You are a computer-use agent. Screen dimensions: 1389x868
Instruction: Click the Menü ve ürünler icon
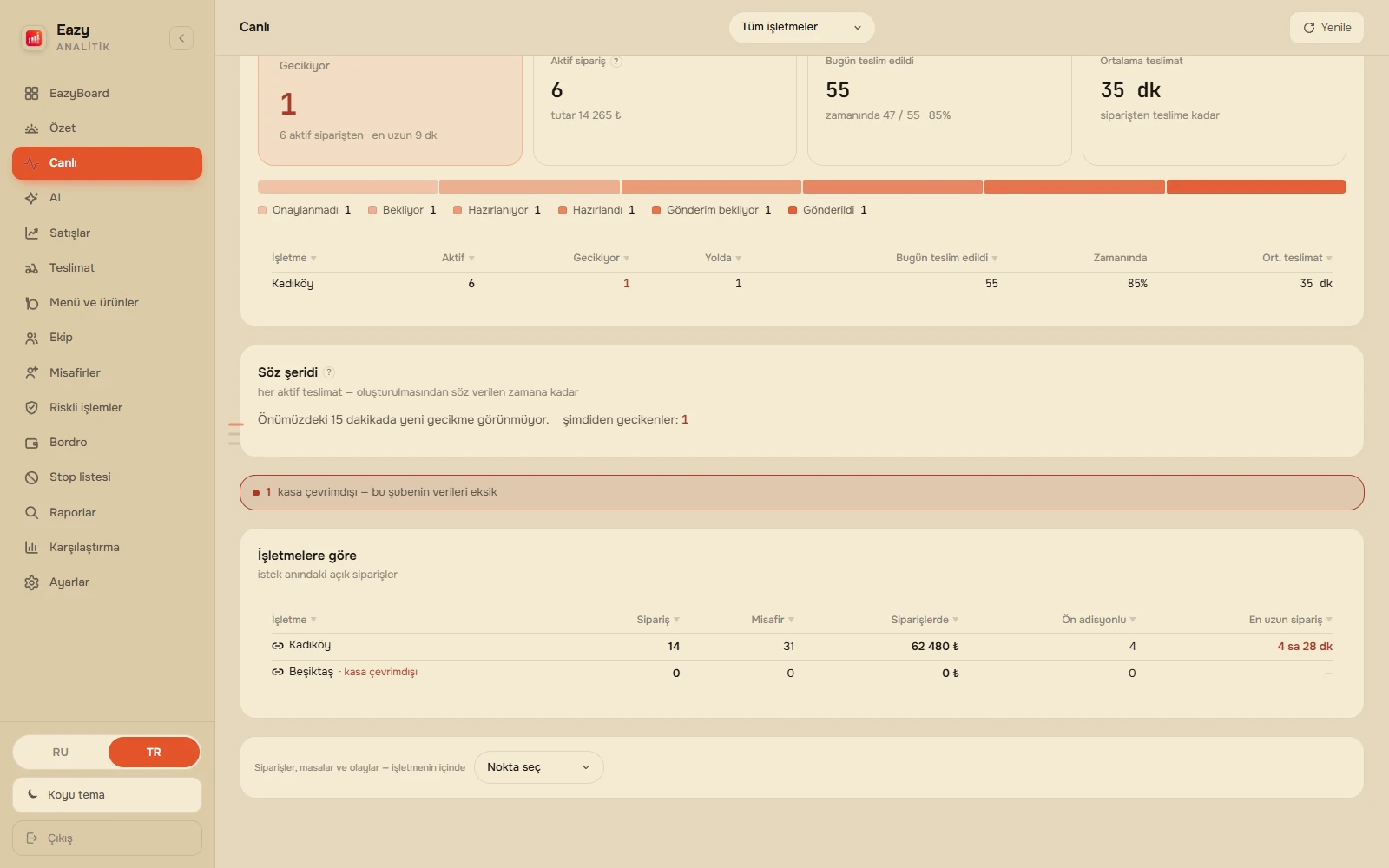tap(31, 303)
